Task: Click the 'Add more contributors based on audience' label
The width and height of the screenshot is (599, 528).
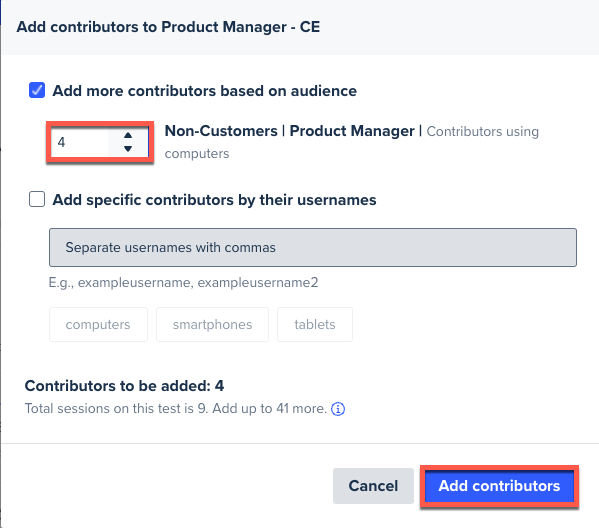Action: [204, 91]
